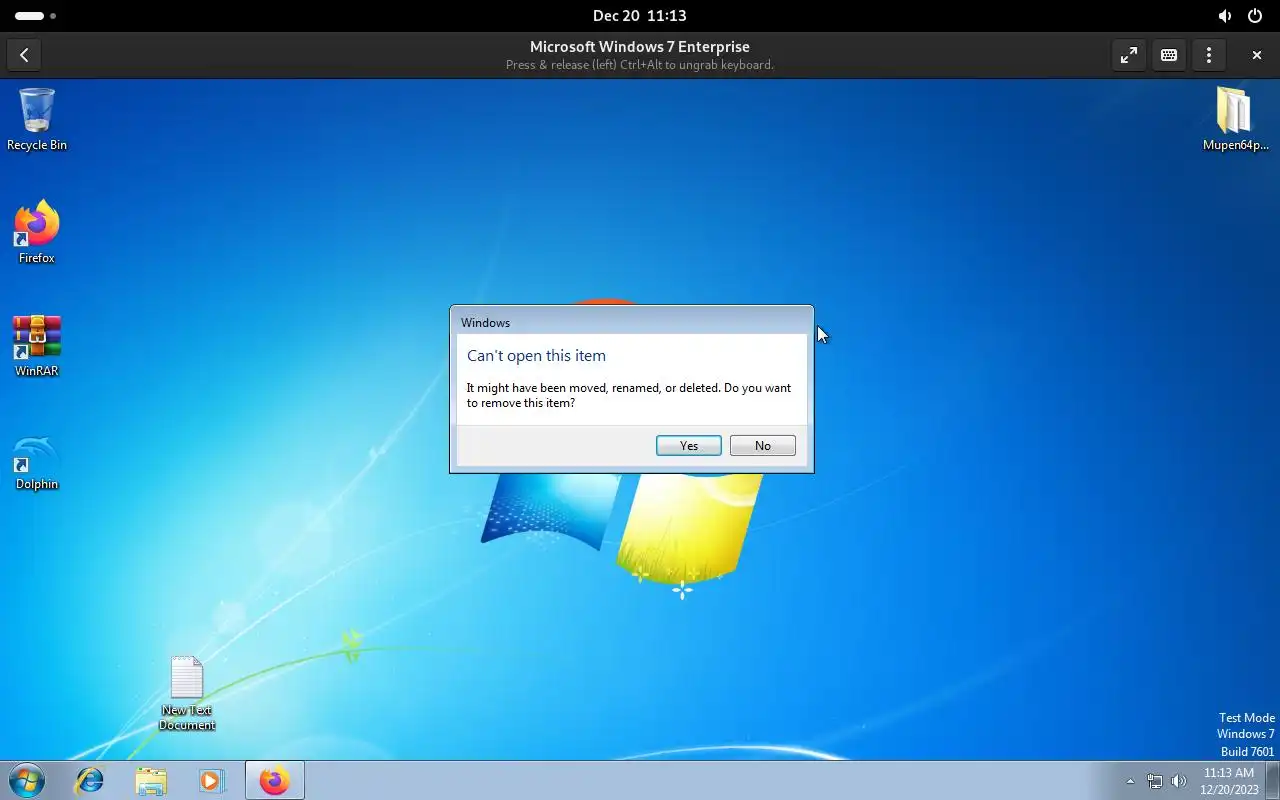Click No in the Windows dialog
The image size is (1280, 800).
(x=762, y=446)
